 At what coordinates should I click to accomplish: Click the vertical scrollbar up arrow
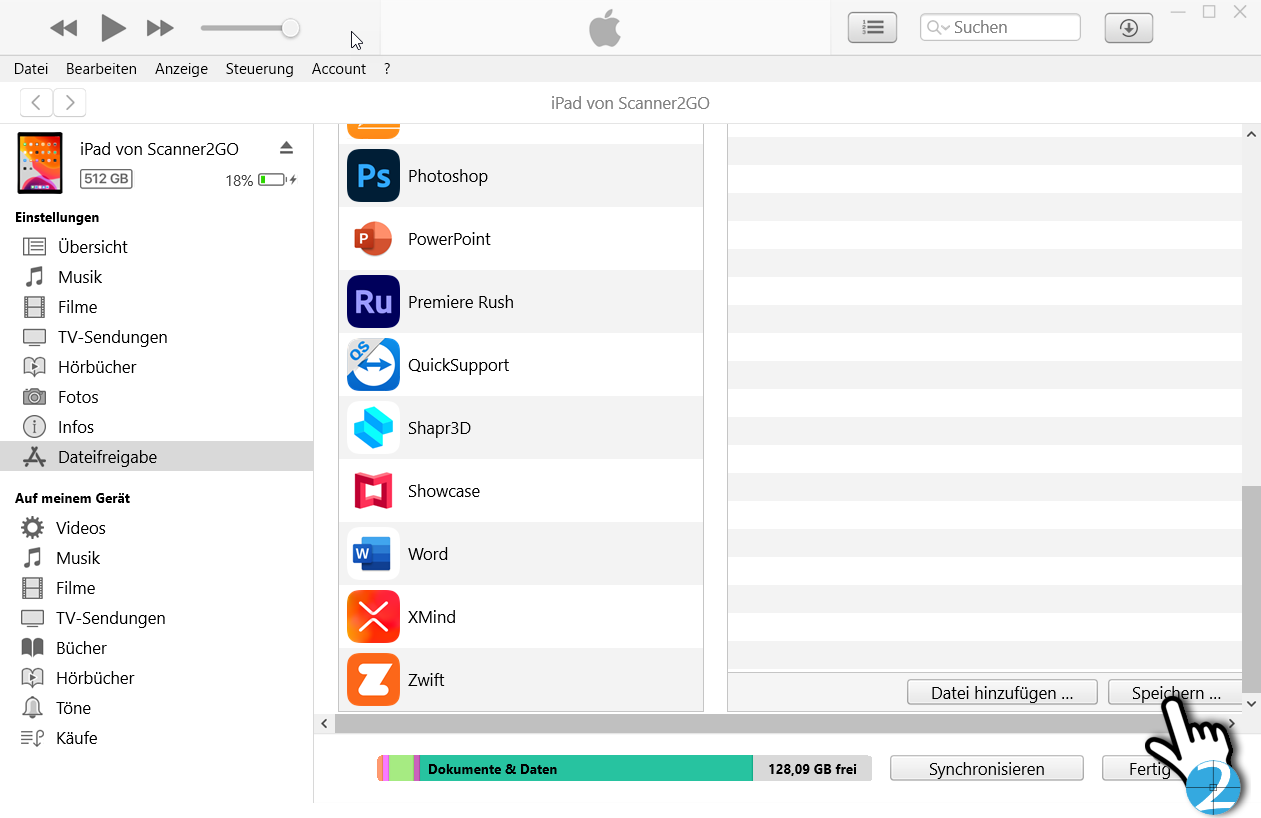tap(1251, 133)
